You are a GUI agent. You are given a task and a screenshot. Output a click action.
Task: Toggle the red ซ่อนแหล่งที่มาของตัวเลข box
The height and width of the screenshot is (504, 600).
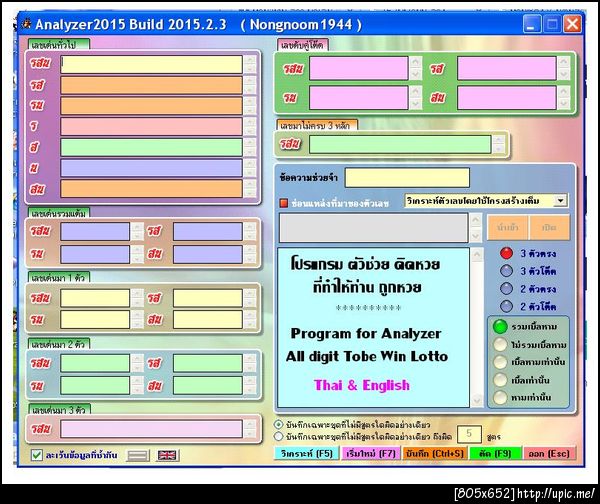click(284, 203)
